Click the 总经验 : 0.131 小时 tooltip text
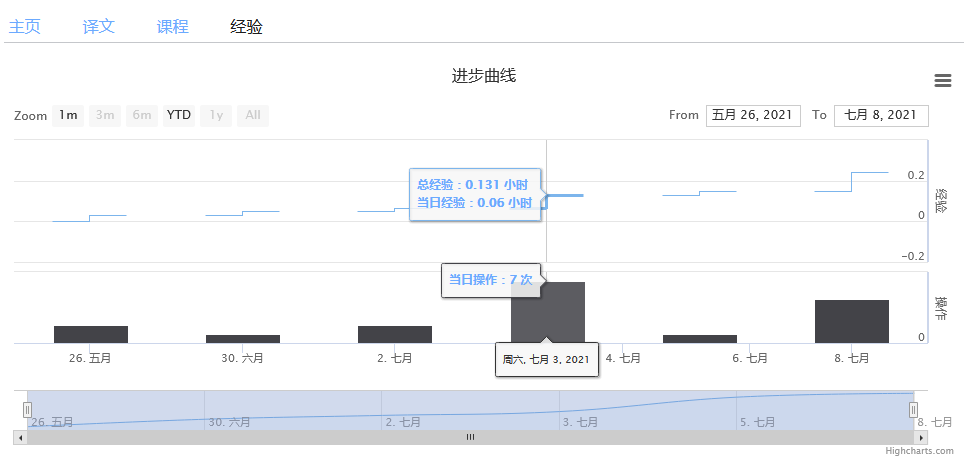 click(x=474, y=184)
